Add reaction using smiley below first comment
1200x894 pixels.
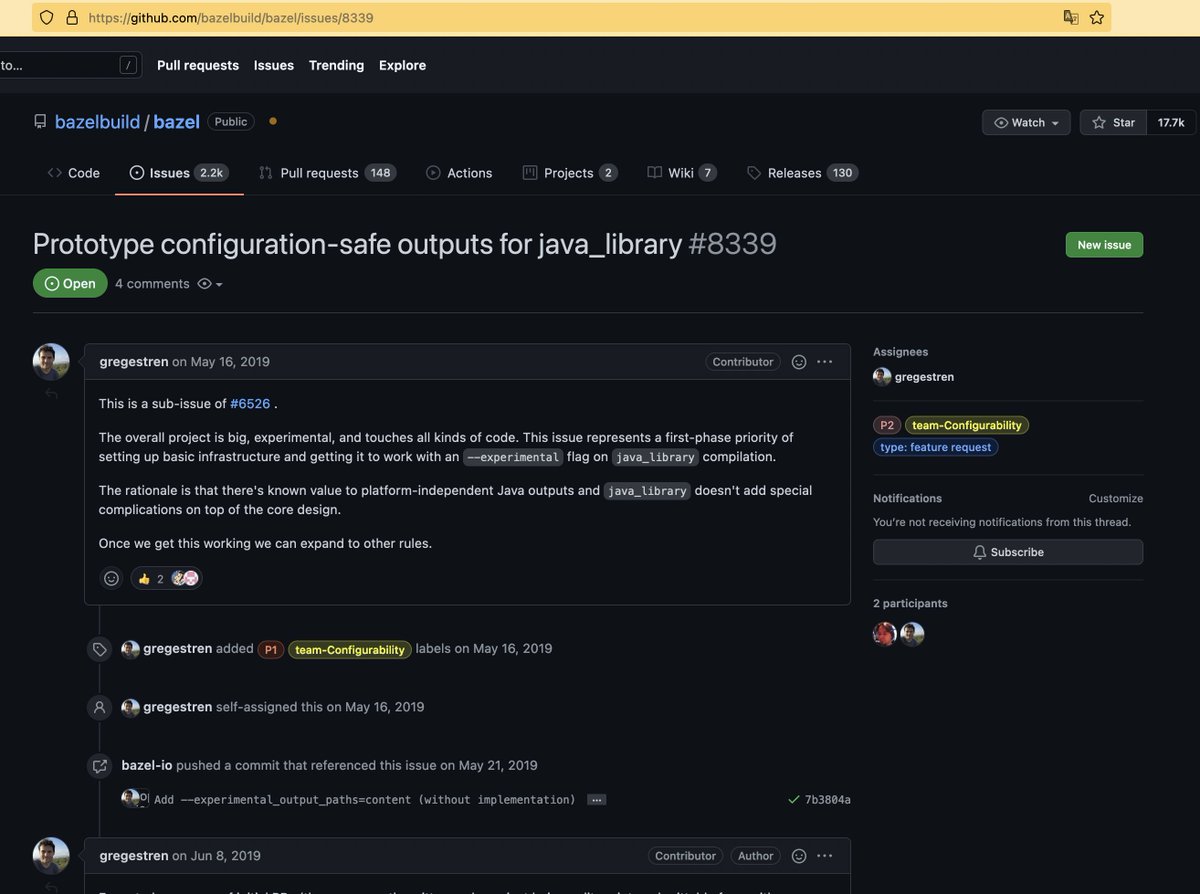pyautogui.click(x=111, y=578)
